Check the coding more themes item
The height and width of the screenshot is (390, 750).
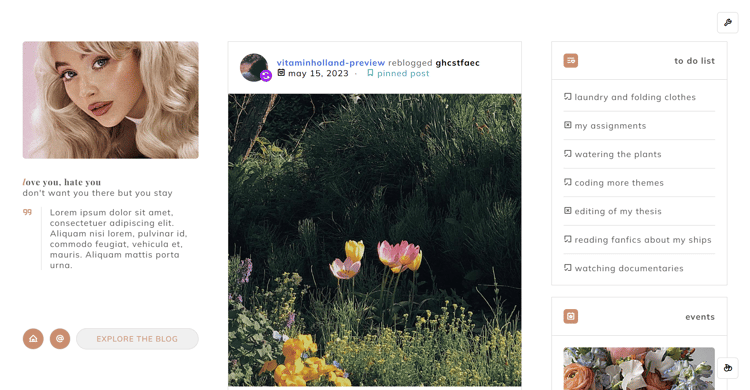568,182
